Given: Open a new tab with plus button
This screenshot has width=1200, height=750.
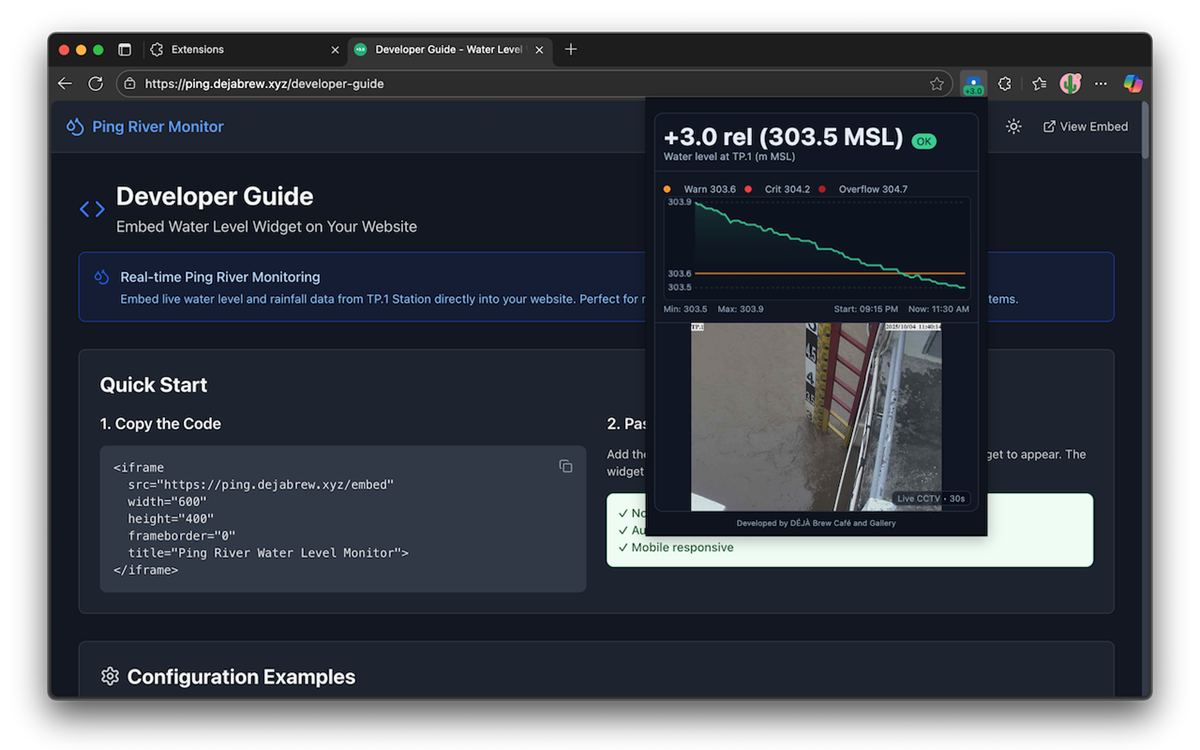Looking at the screenshot, I should (571, 49).
